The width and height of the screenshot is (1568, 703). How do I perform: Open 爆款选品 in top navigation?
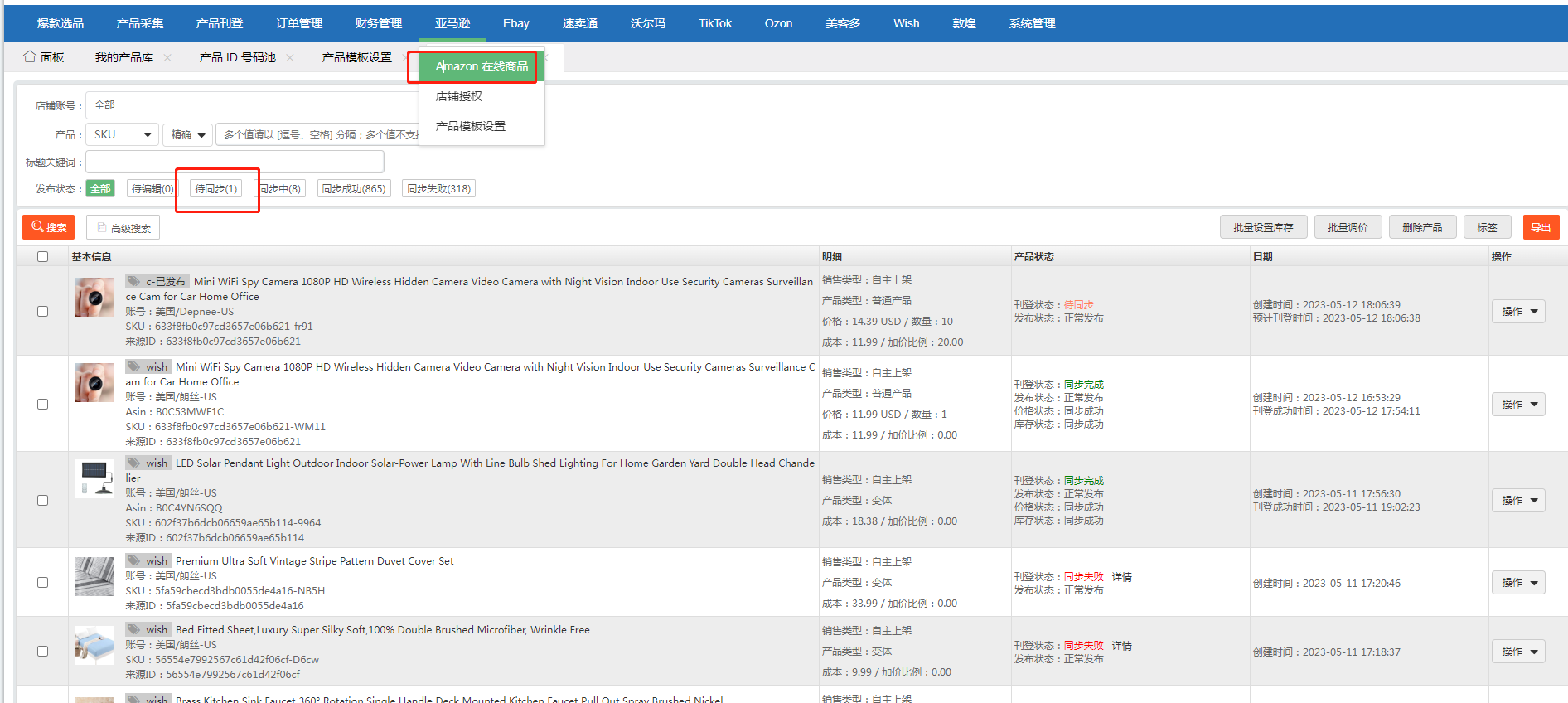coord(60,23)
